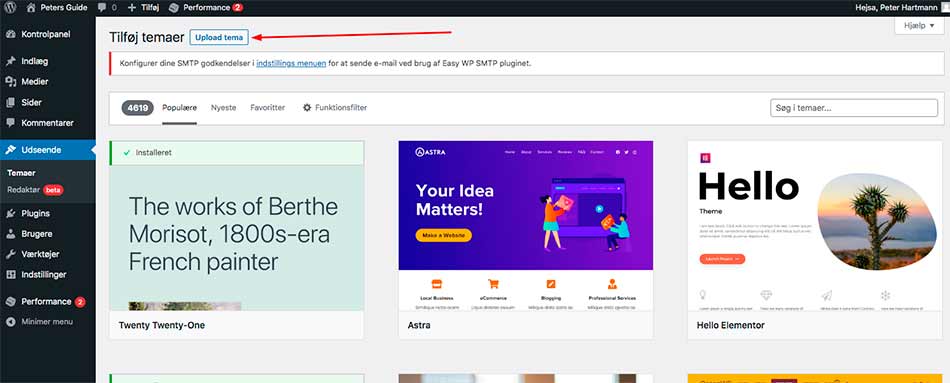This screenshot has width=950, height=383.
Task: Switch to the Favoritter tab
Action: coord(268,108)
